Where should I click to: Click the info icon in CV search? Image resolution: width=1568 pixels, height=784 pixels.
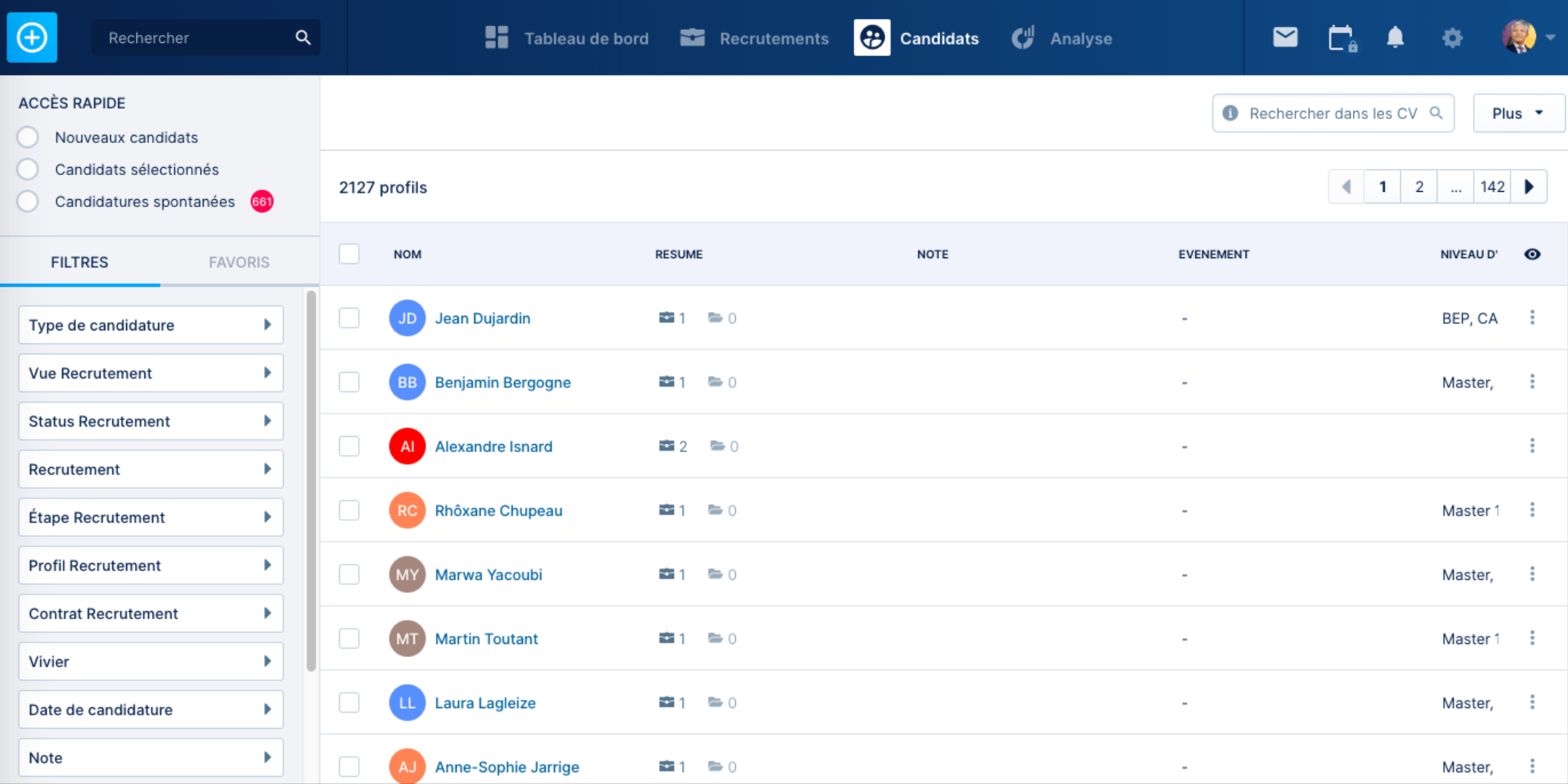tap(1230, 113)
